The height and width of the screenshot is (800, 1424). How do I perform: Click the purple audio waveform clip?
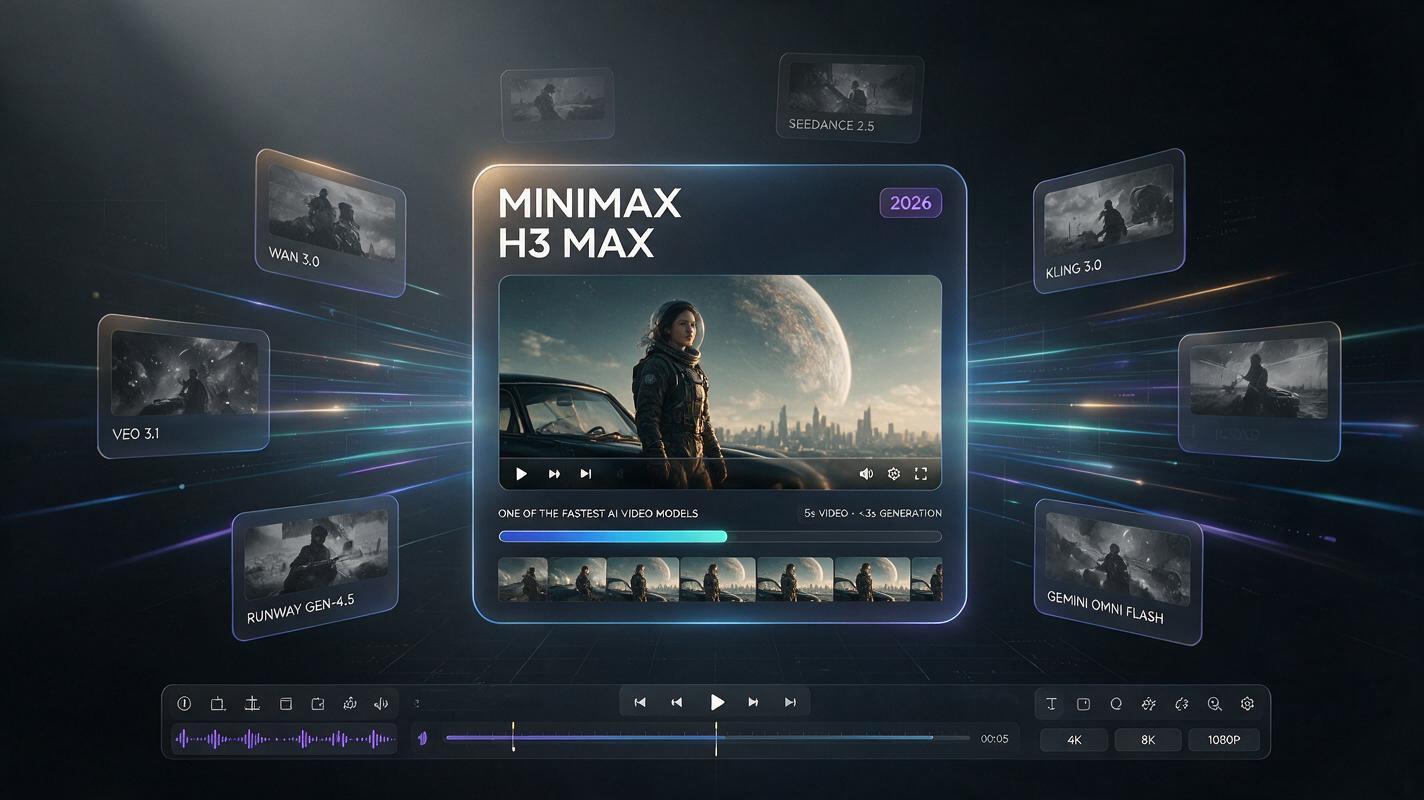click(285, 740)
